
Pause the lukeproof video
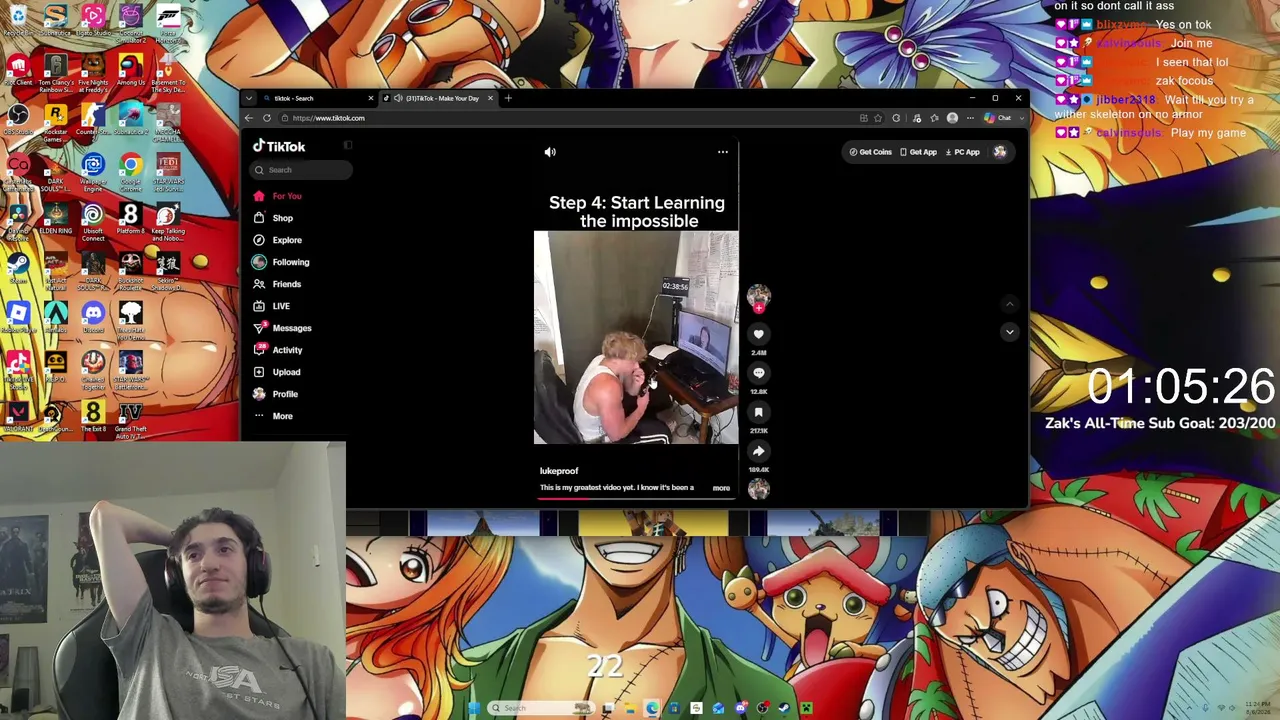[x=636, y=337]
